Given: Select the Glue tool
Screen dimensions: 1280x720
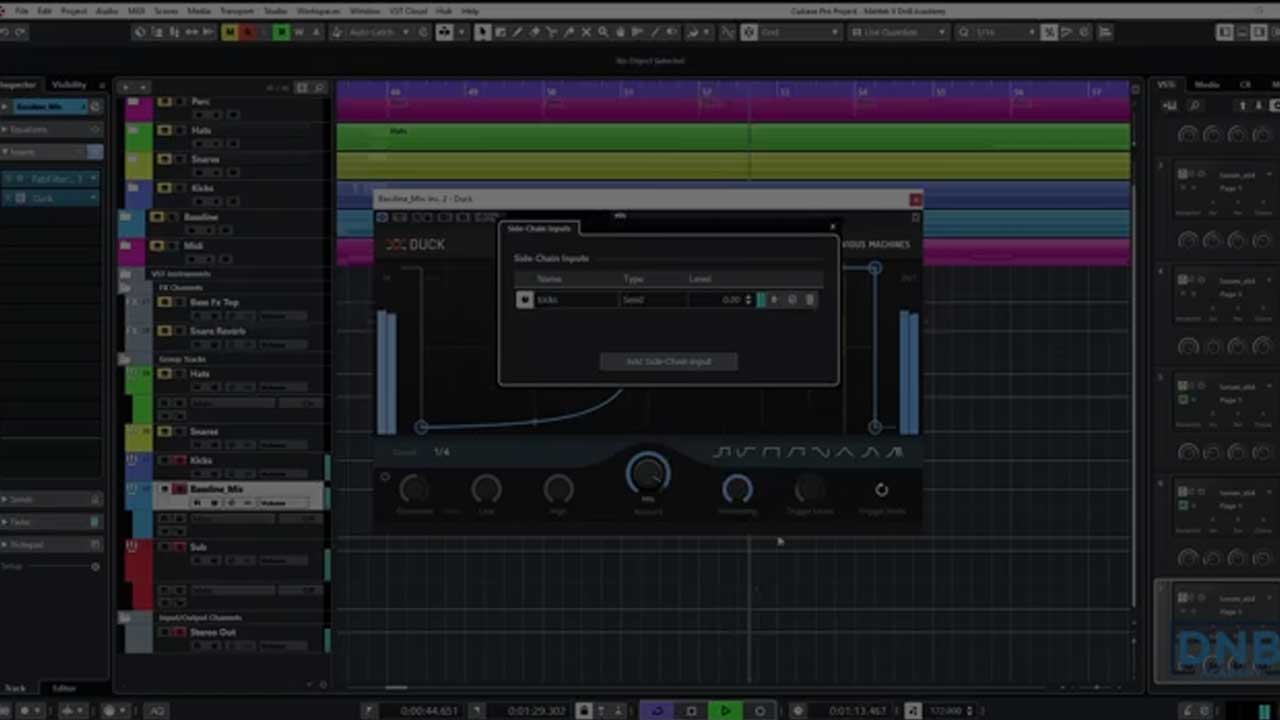Looking at the screenshot, I should pos(568,32).
